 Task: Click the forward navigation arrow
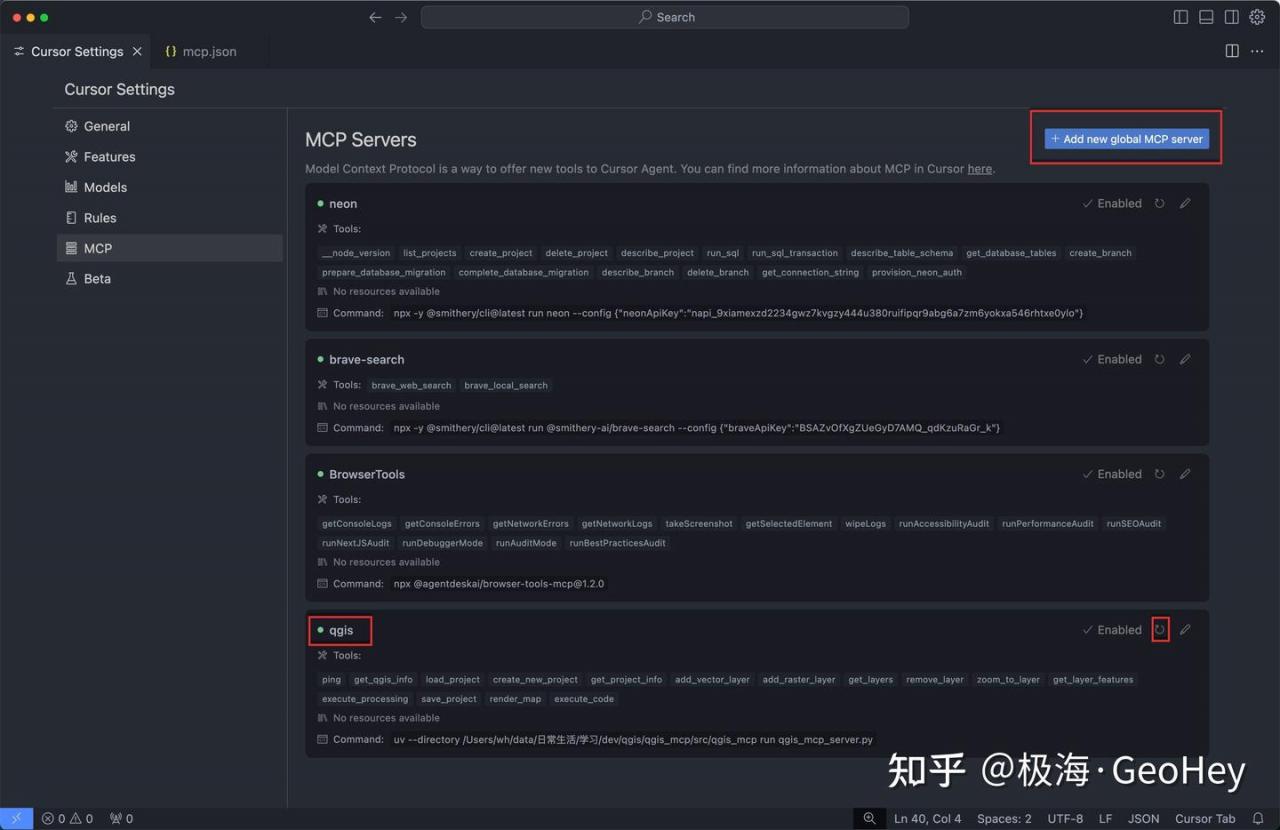(401, 17)
